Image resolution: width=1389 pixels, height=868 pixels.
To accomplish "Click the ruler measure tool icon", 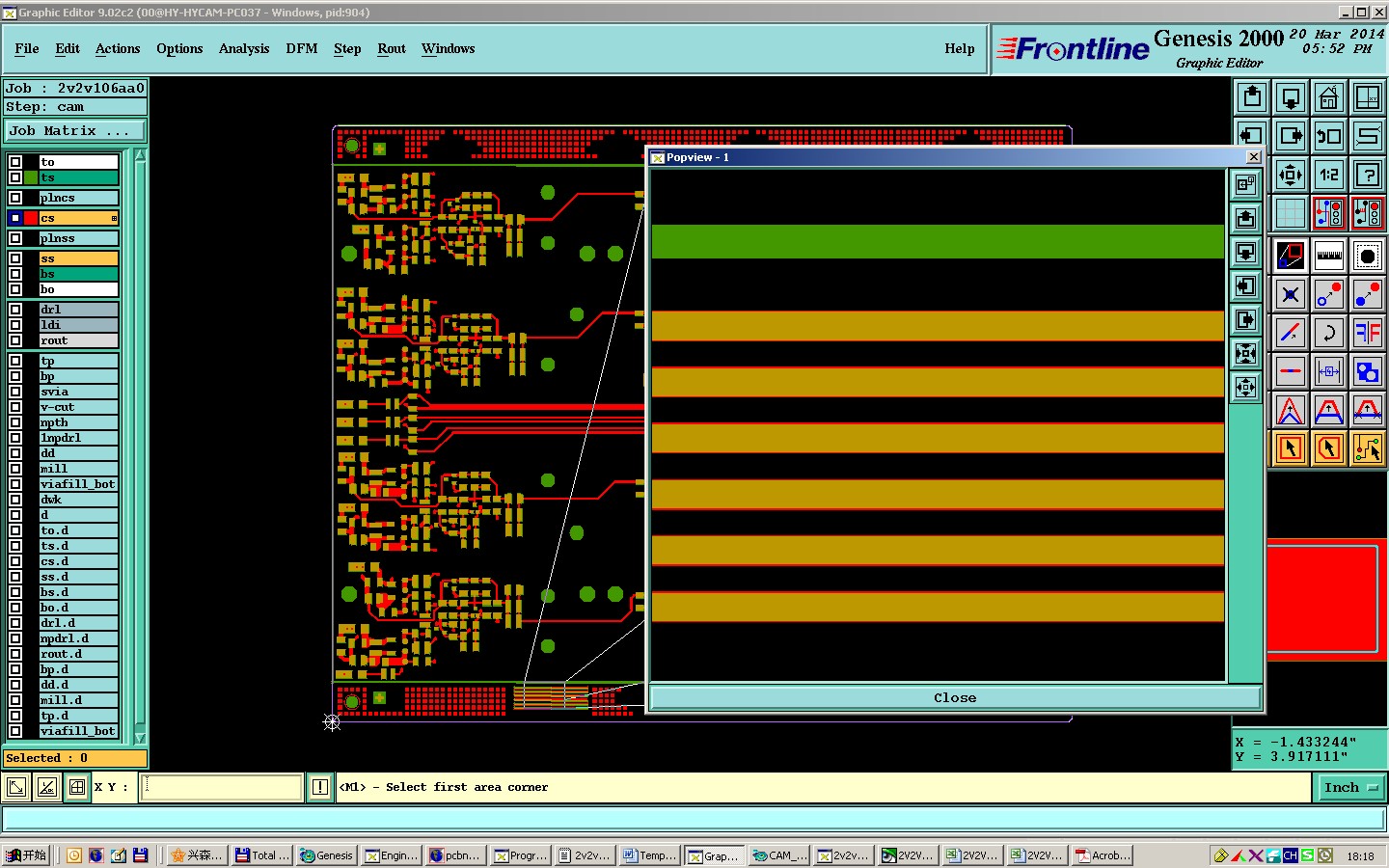I will [x=1329, y=256].
